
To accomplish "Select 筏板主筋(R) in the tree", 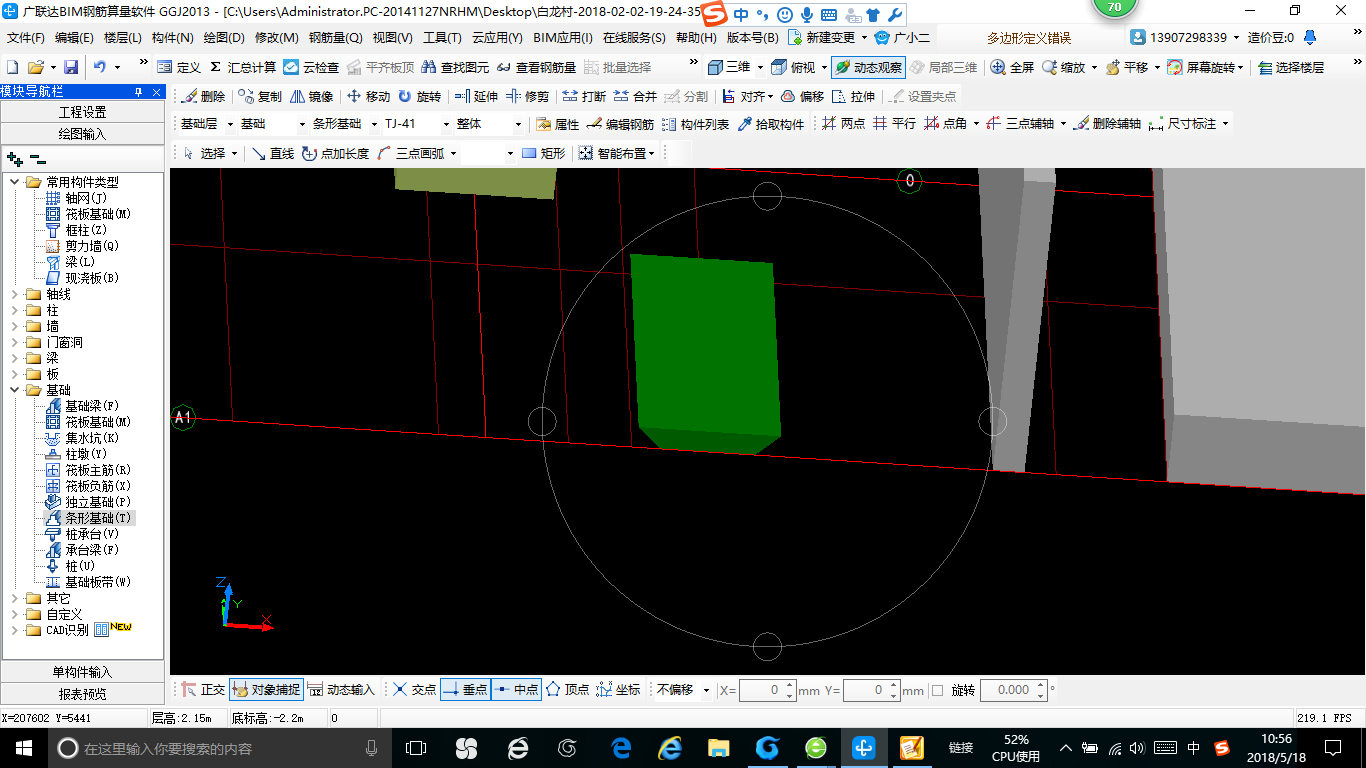I will coord(88,470).
